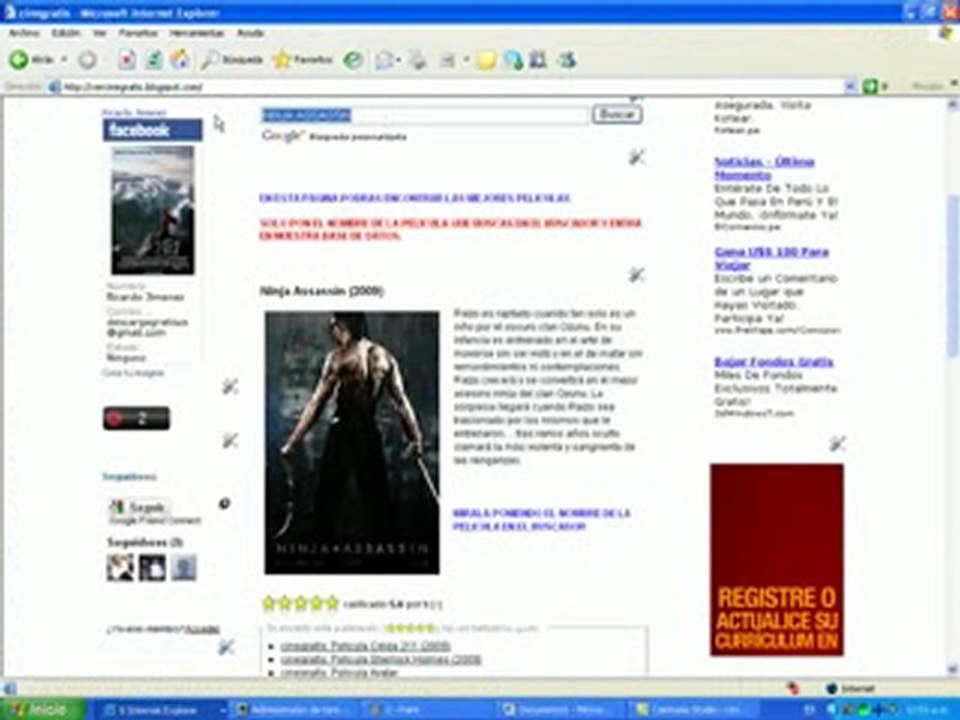
Task: Open the Archivo menu
Action: 24,33
